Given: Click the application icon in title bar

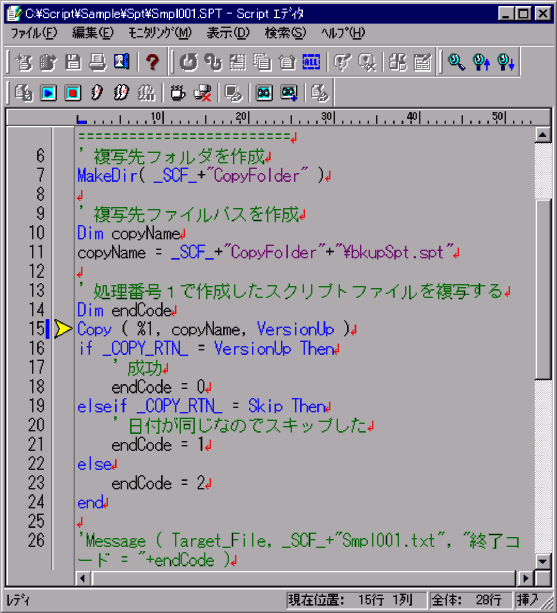Looking at the screenshot, I should tap(15, 14).
